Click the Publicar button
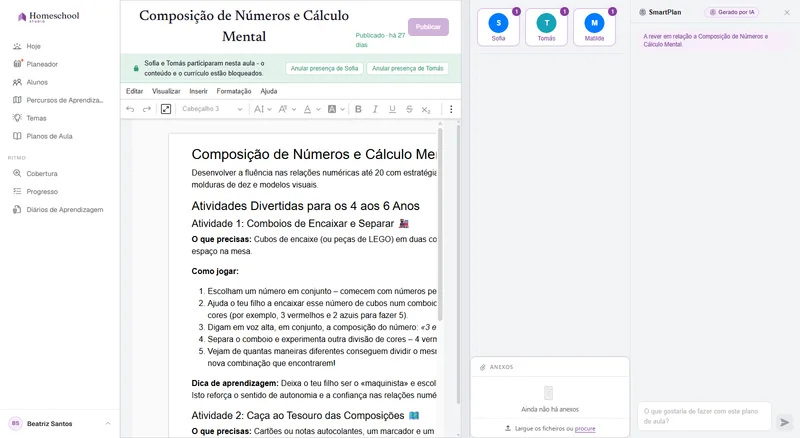This screenshot has width=800, height=438. pyautogui.click(x=428, y=27)
